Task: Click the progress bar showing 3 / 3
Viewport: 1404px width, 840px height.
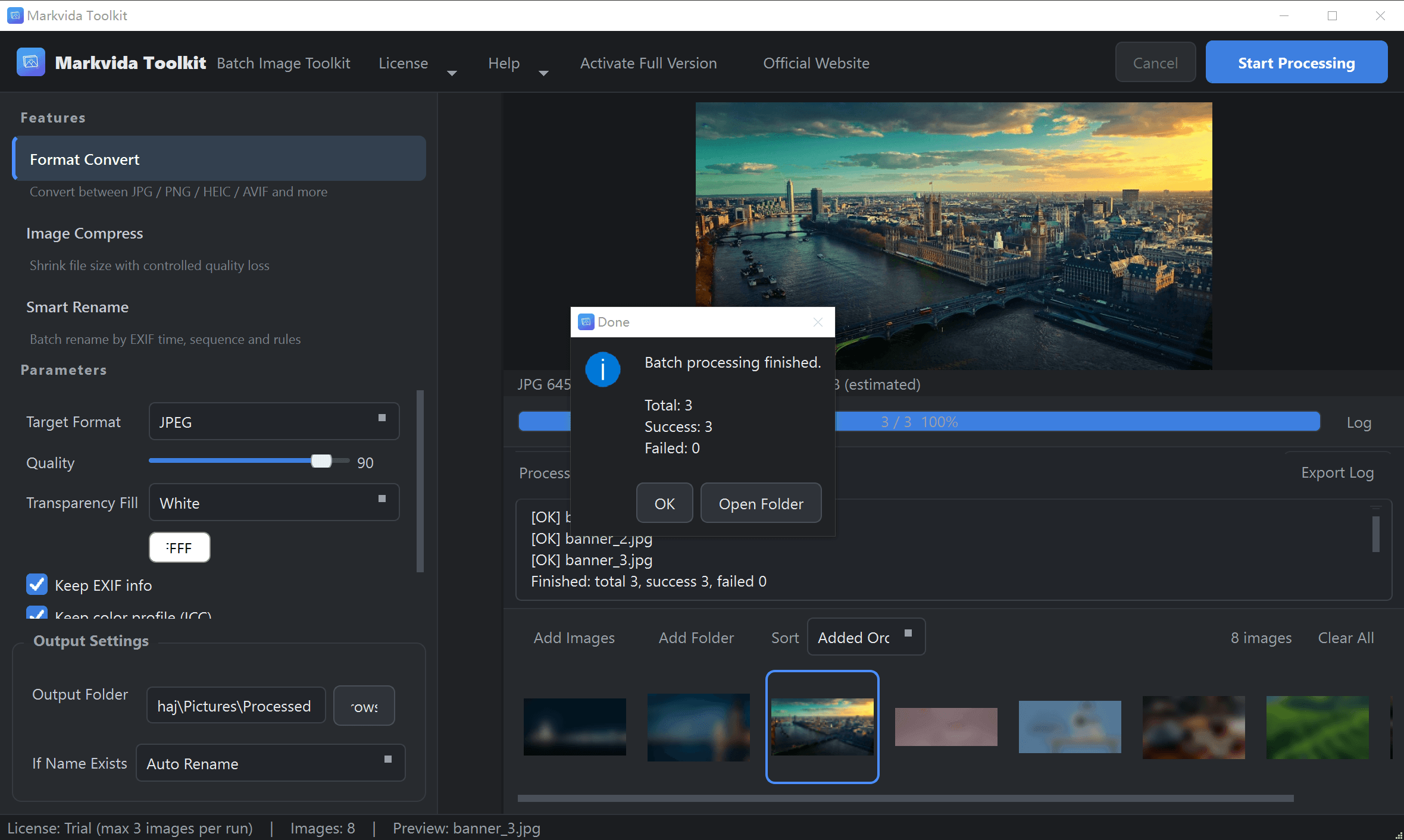Action: 919,421
